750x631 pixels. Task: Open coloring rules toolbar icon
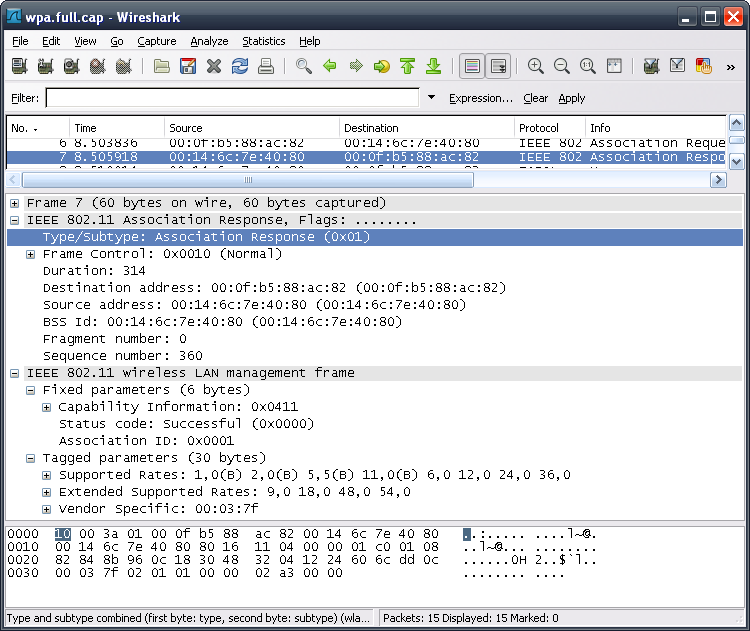click(x=704, y=66)
